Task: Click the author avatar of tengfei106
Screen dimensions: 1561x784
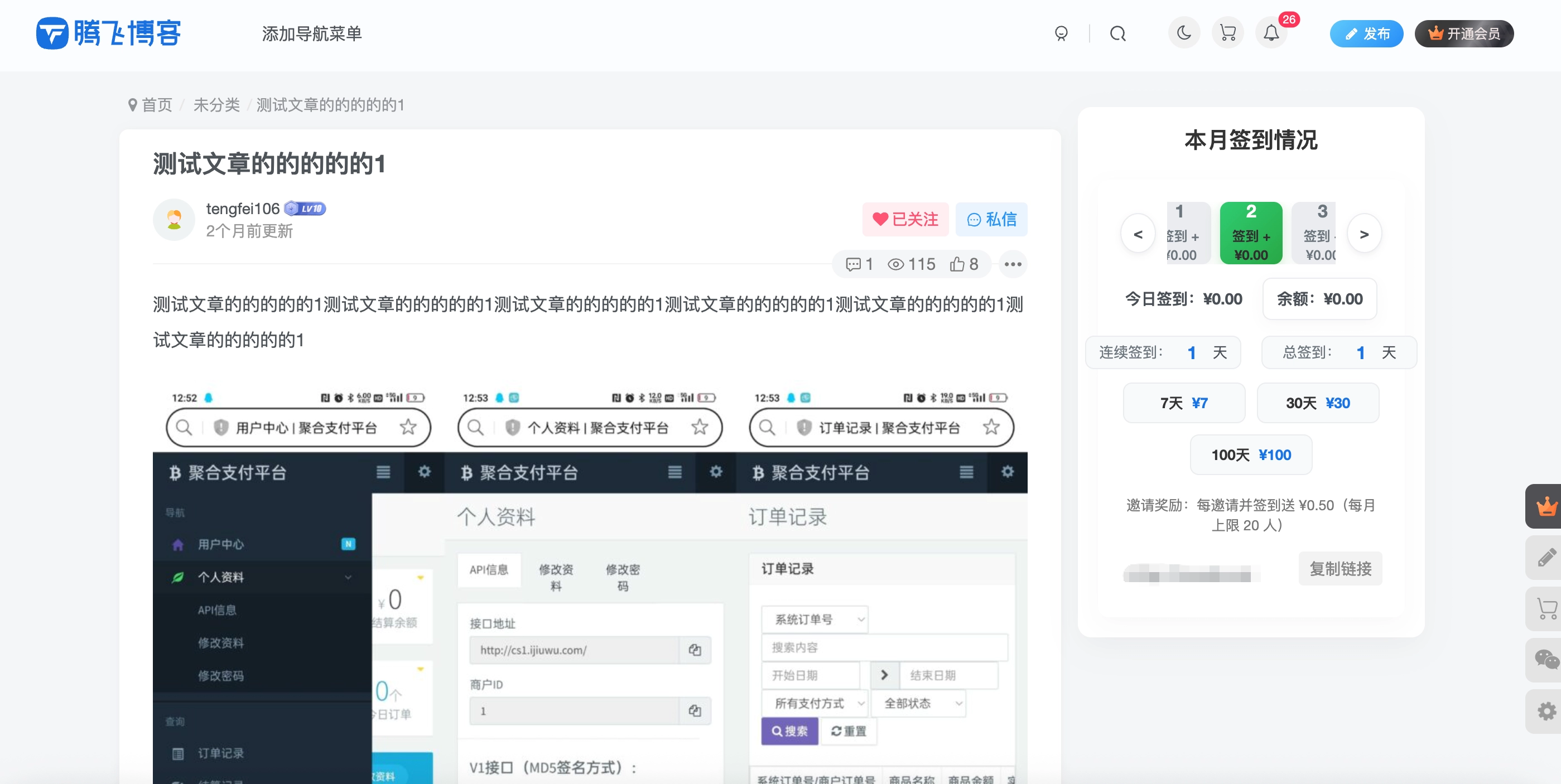Action: (174, 221)
